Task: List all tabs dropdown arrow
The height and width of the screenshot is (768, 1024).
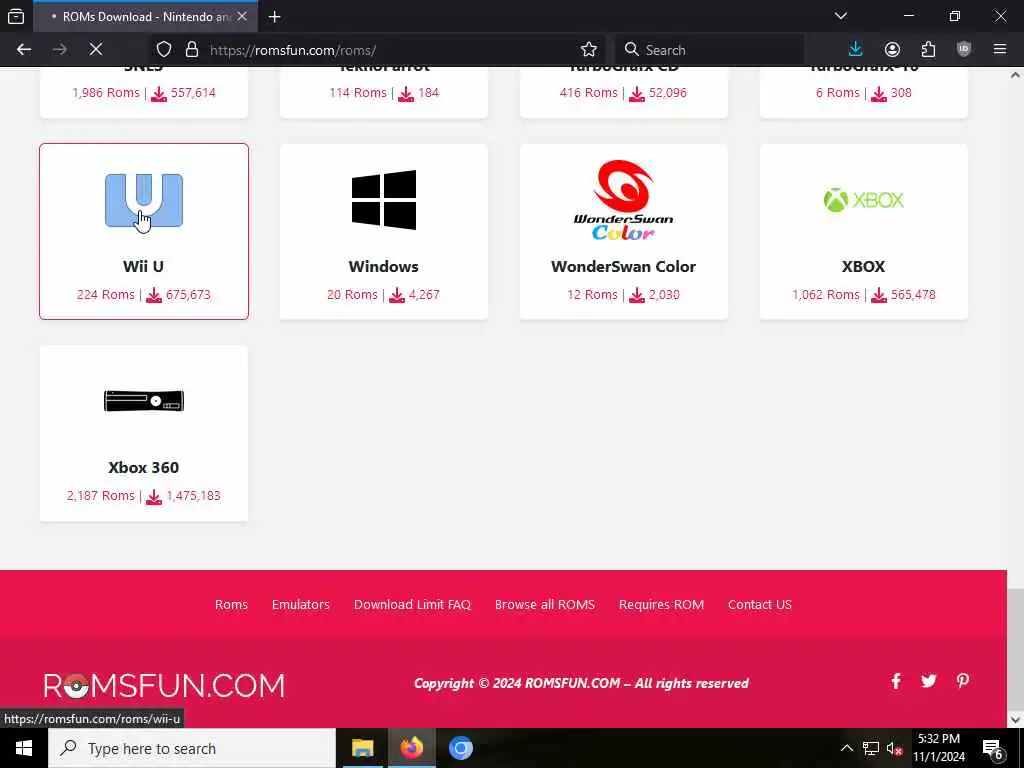Action: click(841, 16)
